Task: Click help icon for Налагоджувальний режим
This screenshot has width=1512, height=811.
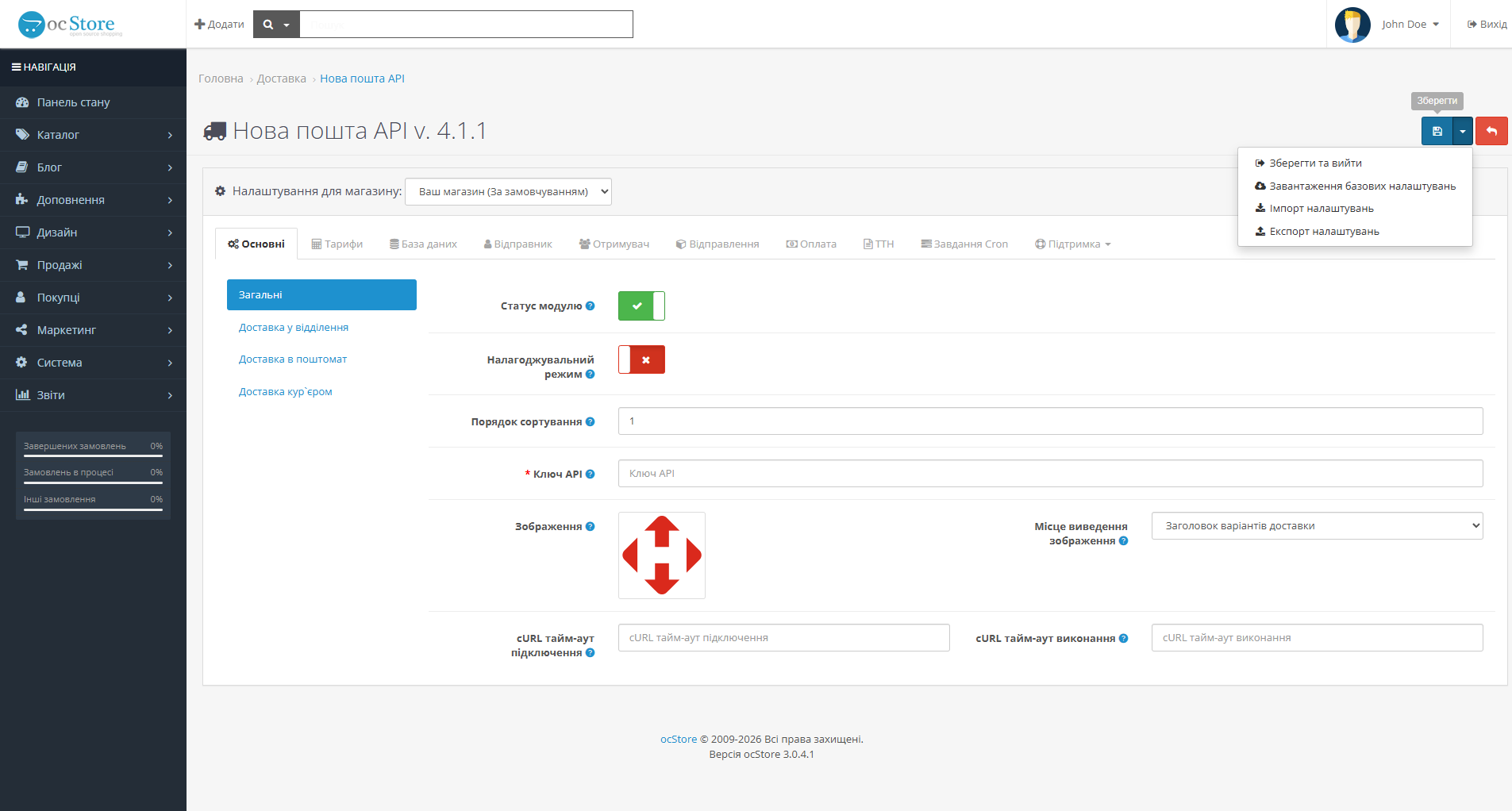Action: 590,374
